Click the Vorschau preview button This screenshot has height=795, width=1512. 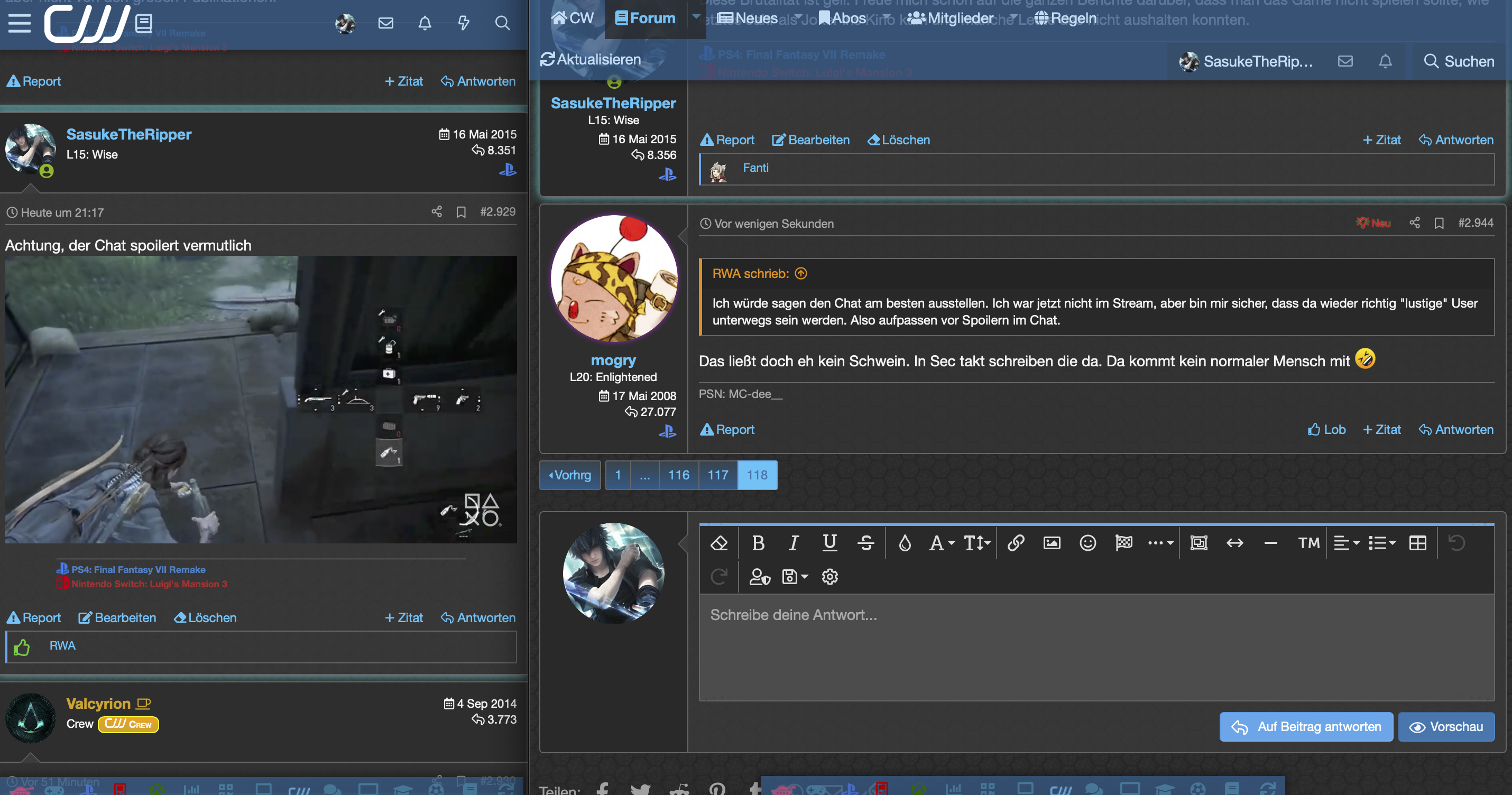pos(1446,726)
